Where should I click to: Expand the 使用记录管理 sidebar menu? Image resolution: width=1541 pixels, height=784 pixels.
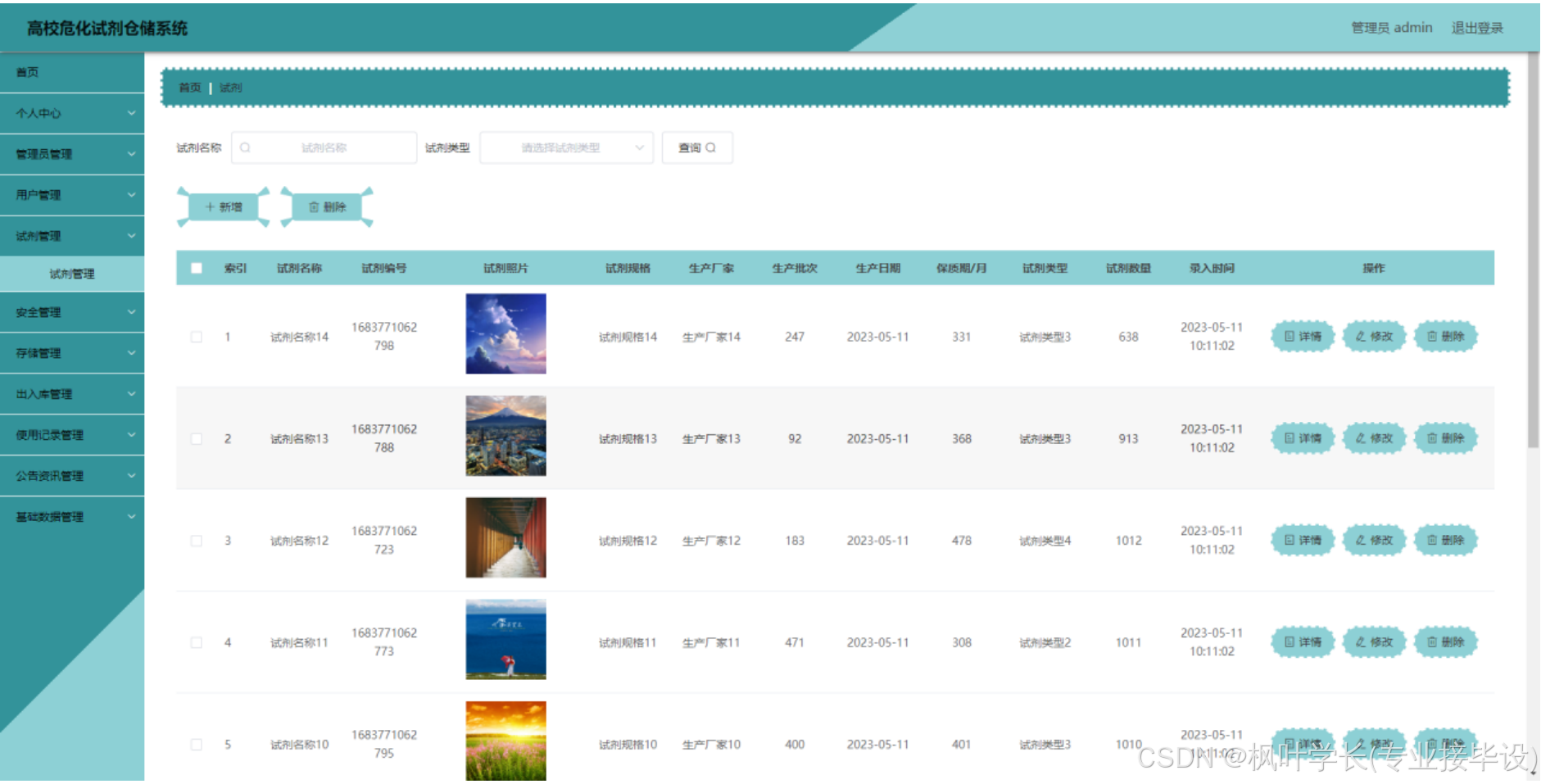click(72, 435)
